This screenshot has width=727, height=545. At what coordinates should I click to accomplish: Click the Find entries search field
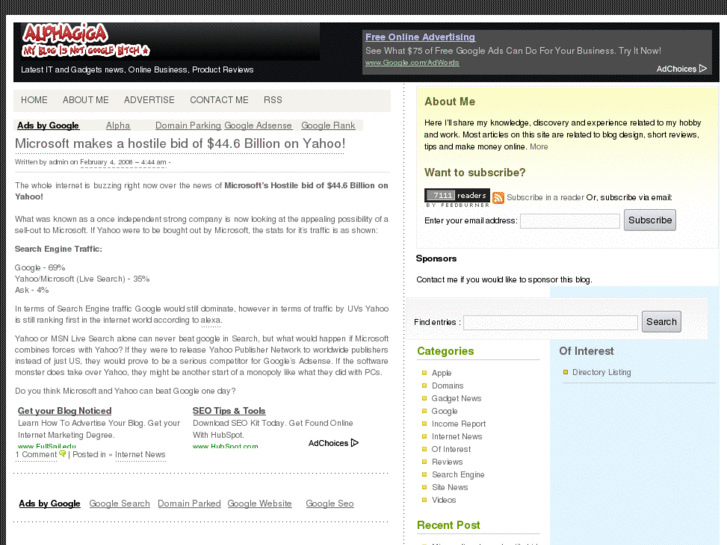[550, 322]
